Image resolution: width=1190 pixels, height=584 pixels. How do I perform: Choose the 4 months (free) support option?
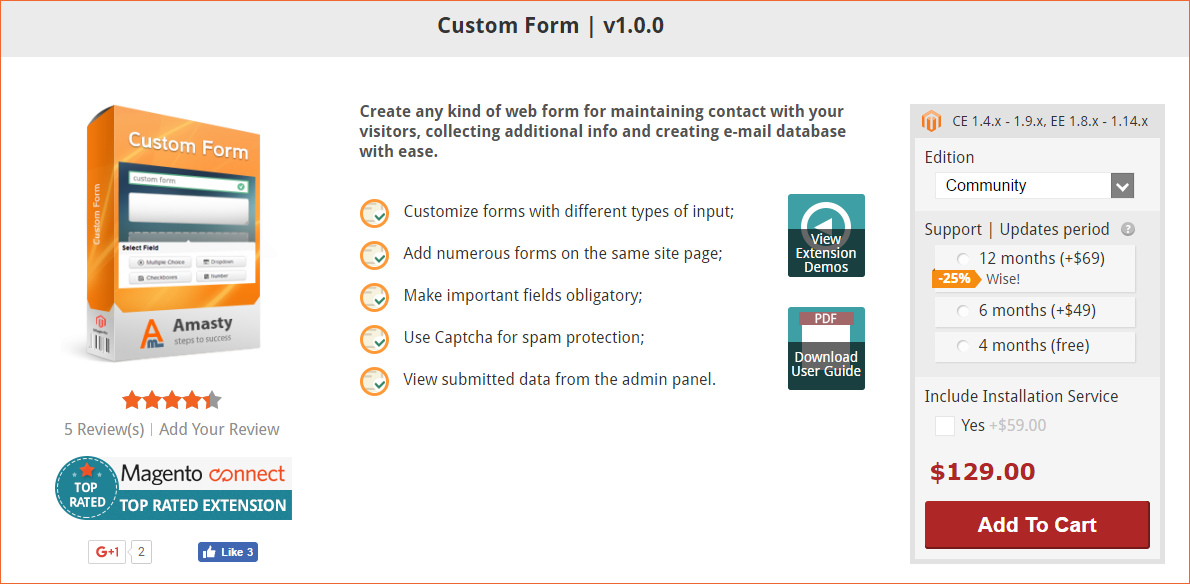pos(963,346)
